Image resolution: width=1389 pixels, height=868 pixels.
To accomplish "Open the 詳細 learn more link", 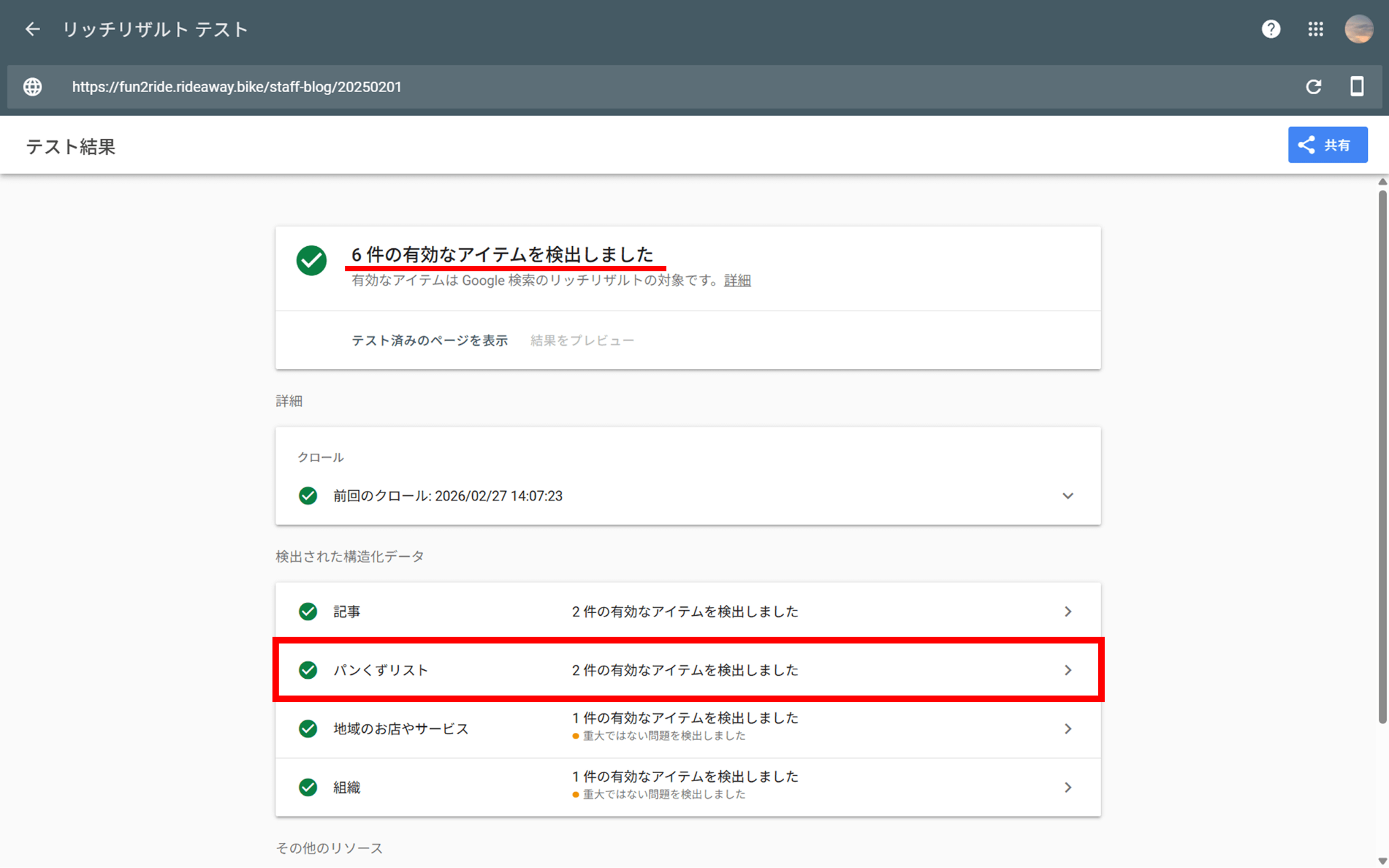I will coord(737,281).
